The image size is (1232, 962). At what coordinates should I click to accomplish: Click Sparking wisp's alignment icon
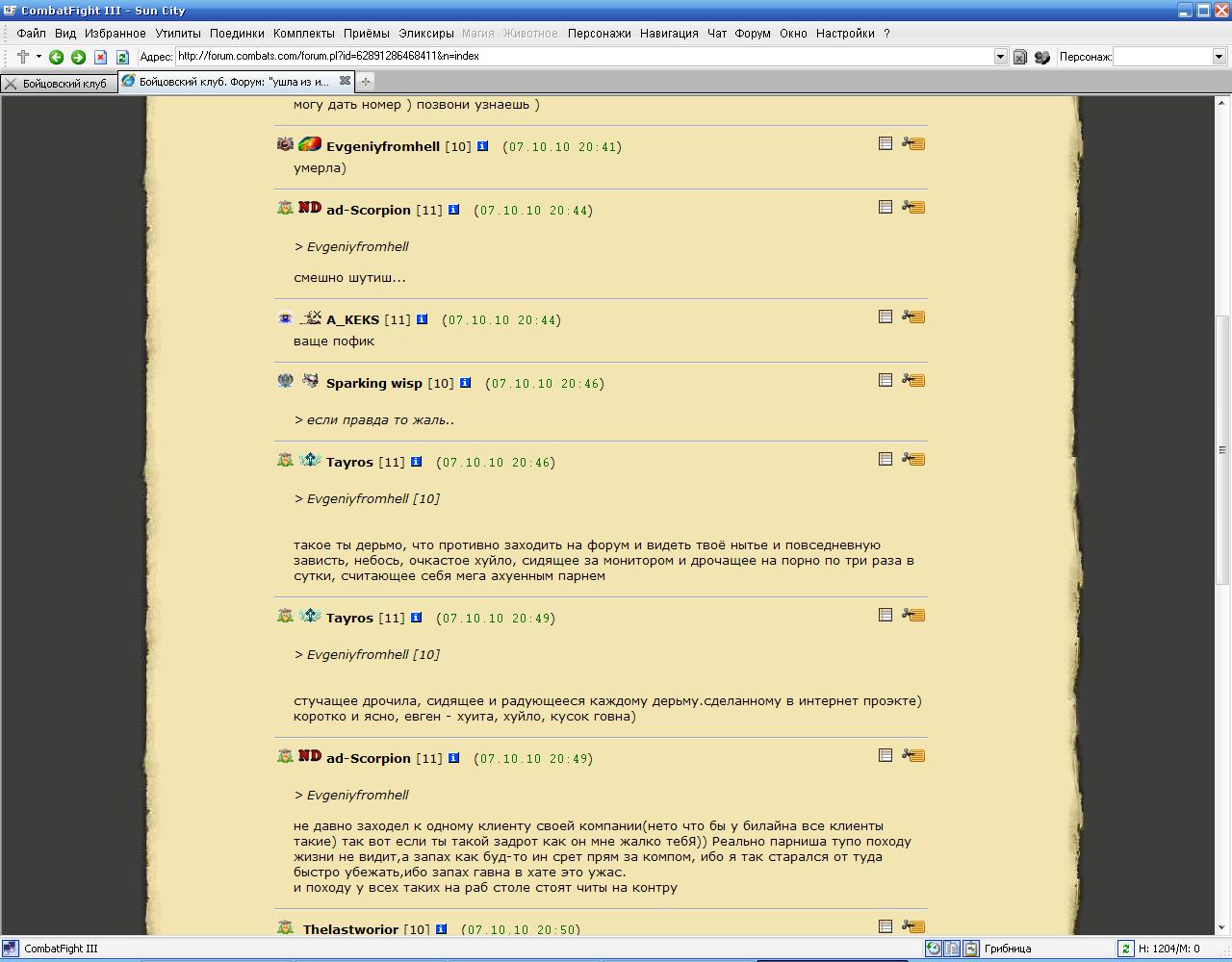pyautogui.click(x=285, y=381)
